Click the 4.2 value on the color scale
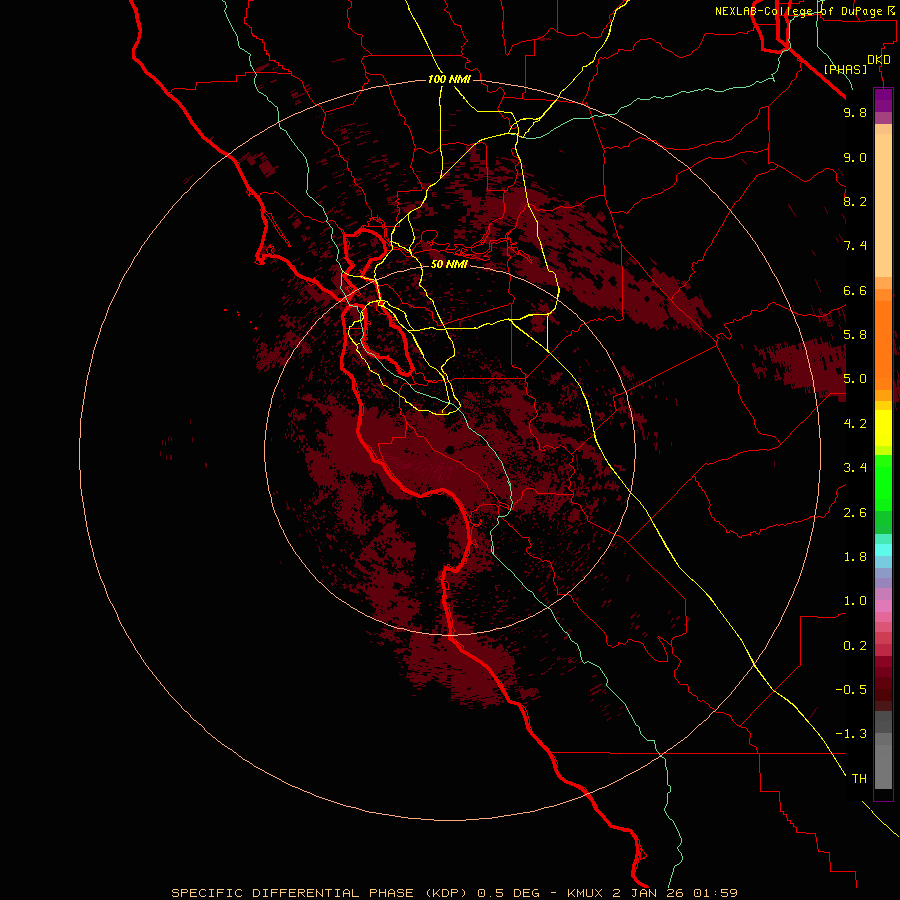Screen dimensions: 900x900 [855, 424]
